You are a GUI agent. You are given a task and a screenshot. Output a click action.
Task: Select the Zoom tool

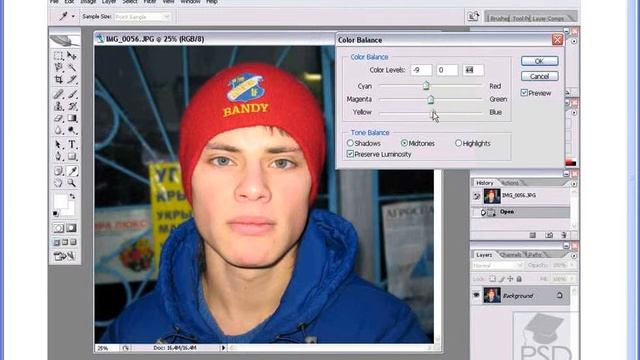(x=72, y=183)
